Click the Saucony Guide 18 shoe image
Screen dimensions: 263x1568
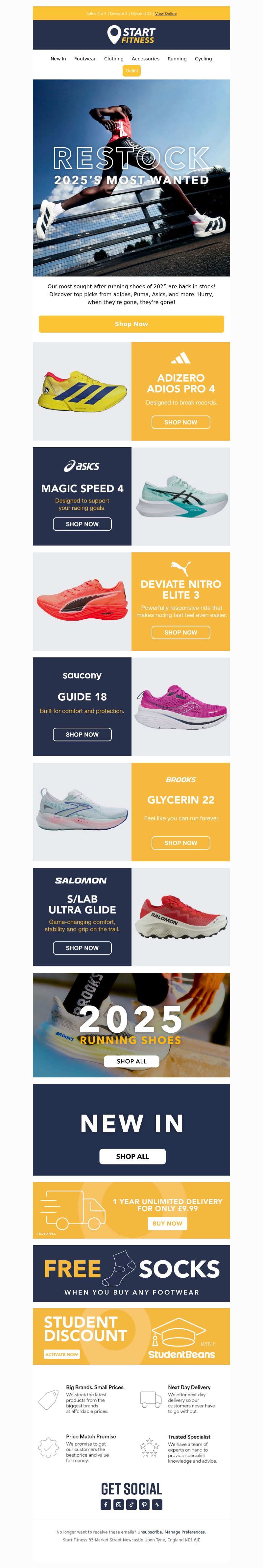[x=181, y=707]
